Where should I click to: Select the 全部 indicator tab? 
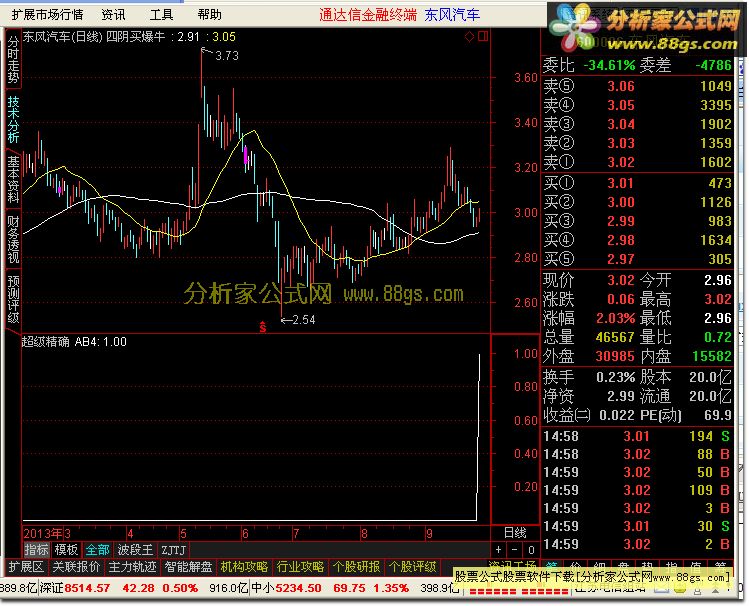pos(97,550)
